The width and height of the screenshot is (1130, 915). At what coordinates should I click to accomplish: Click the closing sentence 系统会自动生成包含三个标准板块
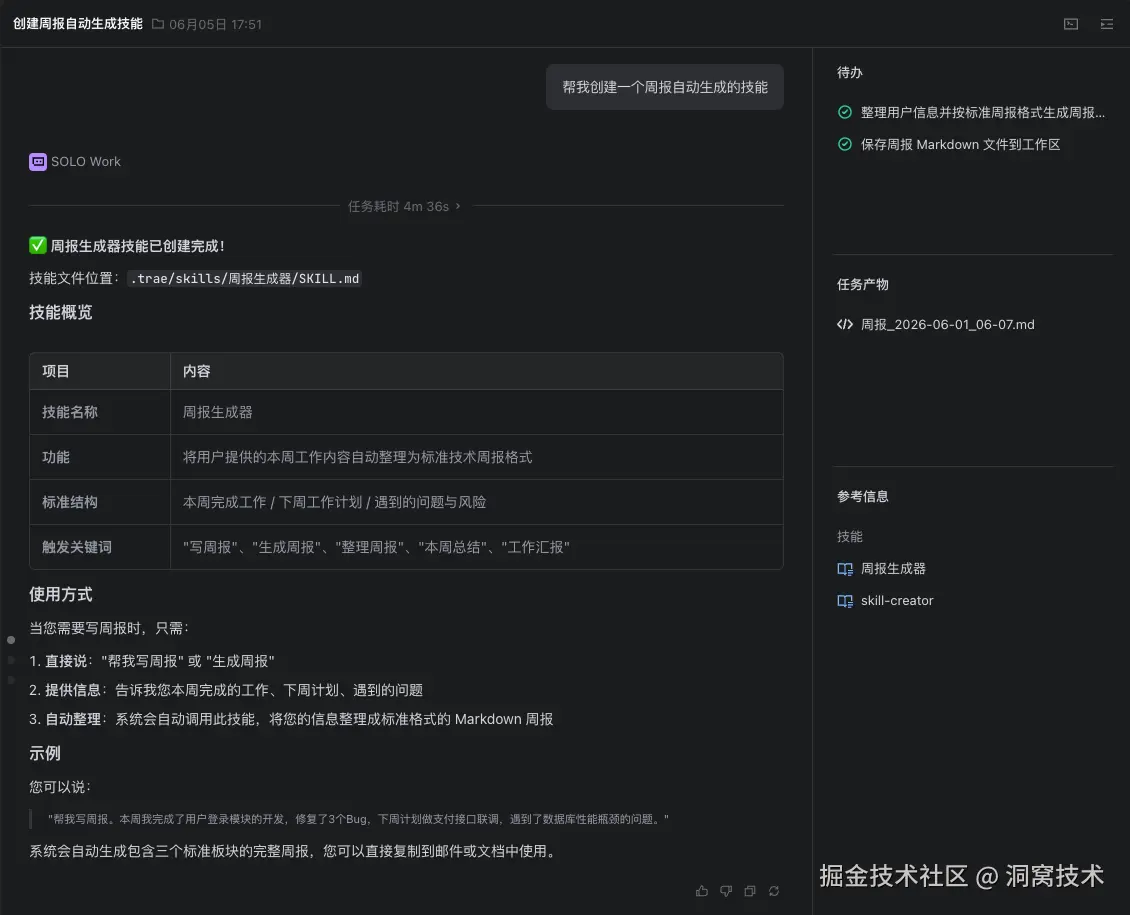[x=295, y=851]
